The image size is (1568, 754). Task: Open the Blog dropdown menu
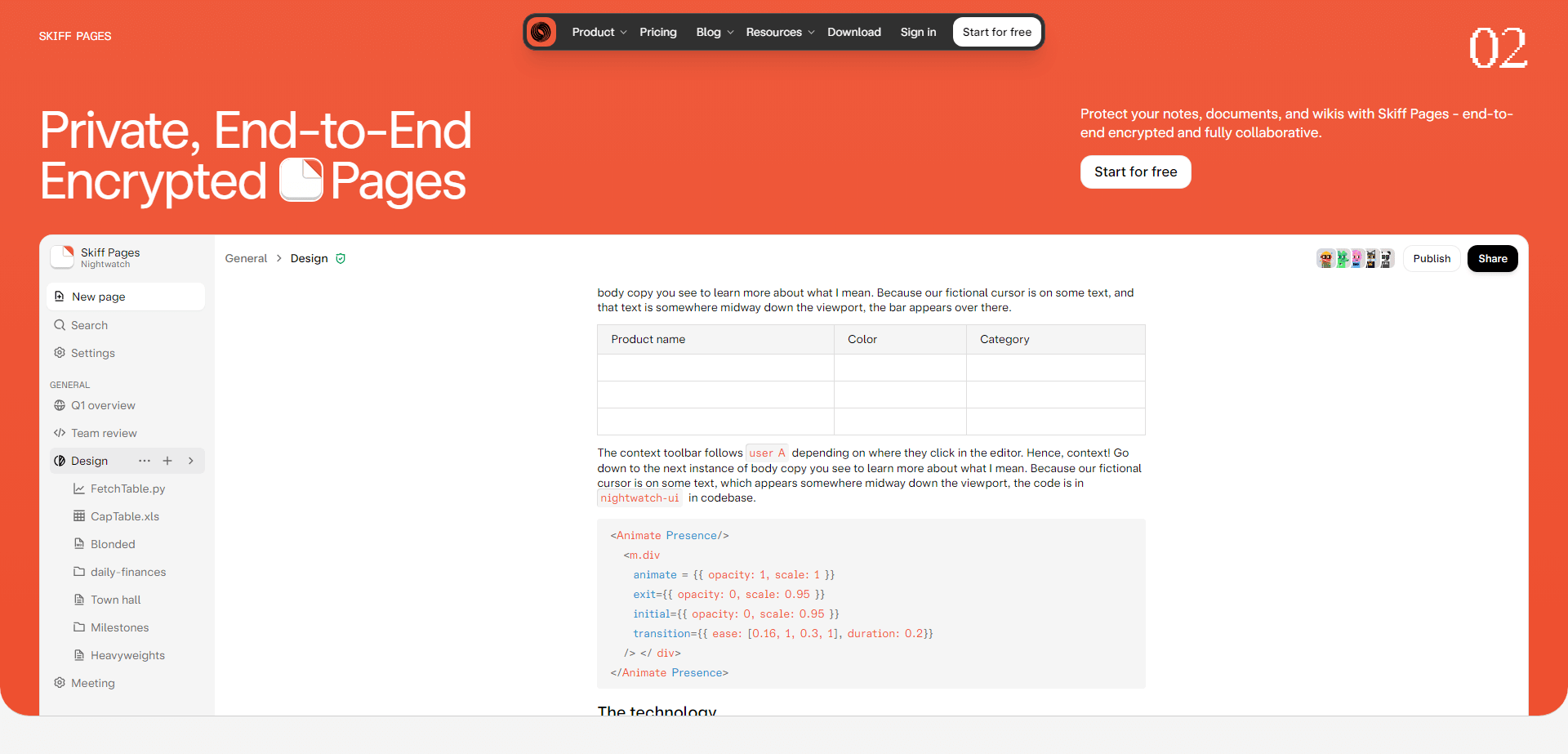(x=714, y=33)
